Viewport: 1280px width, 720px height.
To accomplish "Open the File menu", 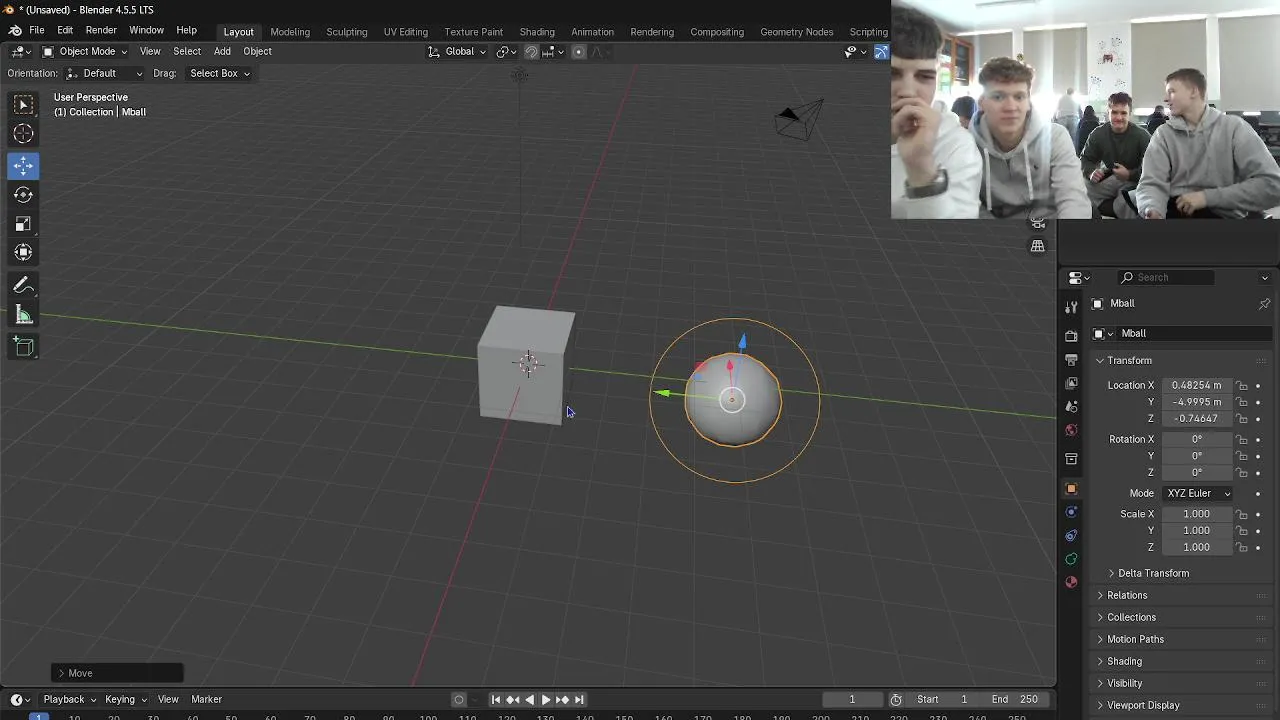I will tap(36, 31).
